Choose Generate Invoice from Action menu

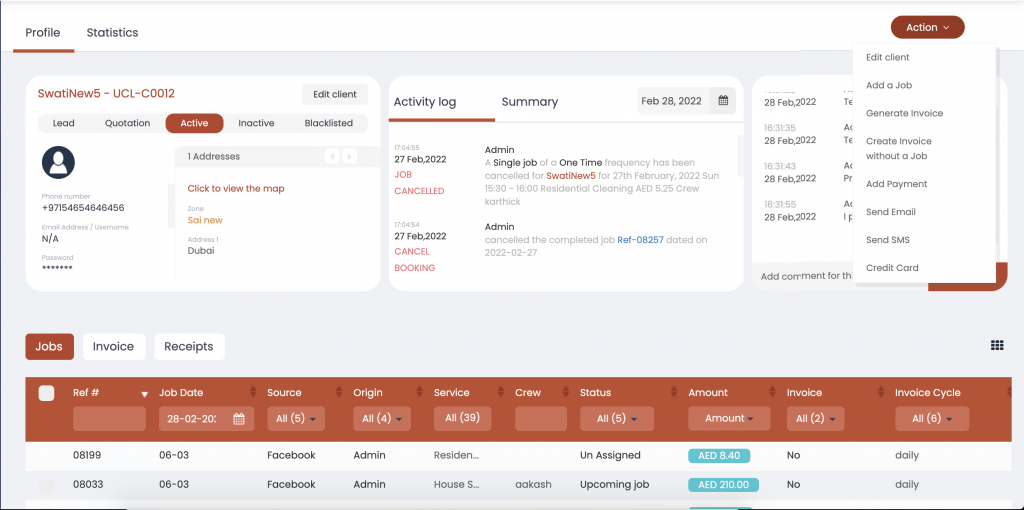point(904,113)
